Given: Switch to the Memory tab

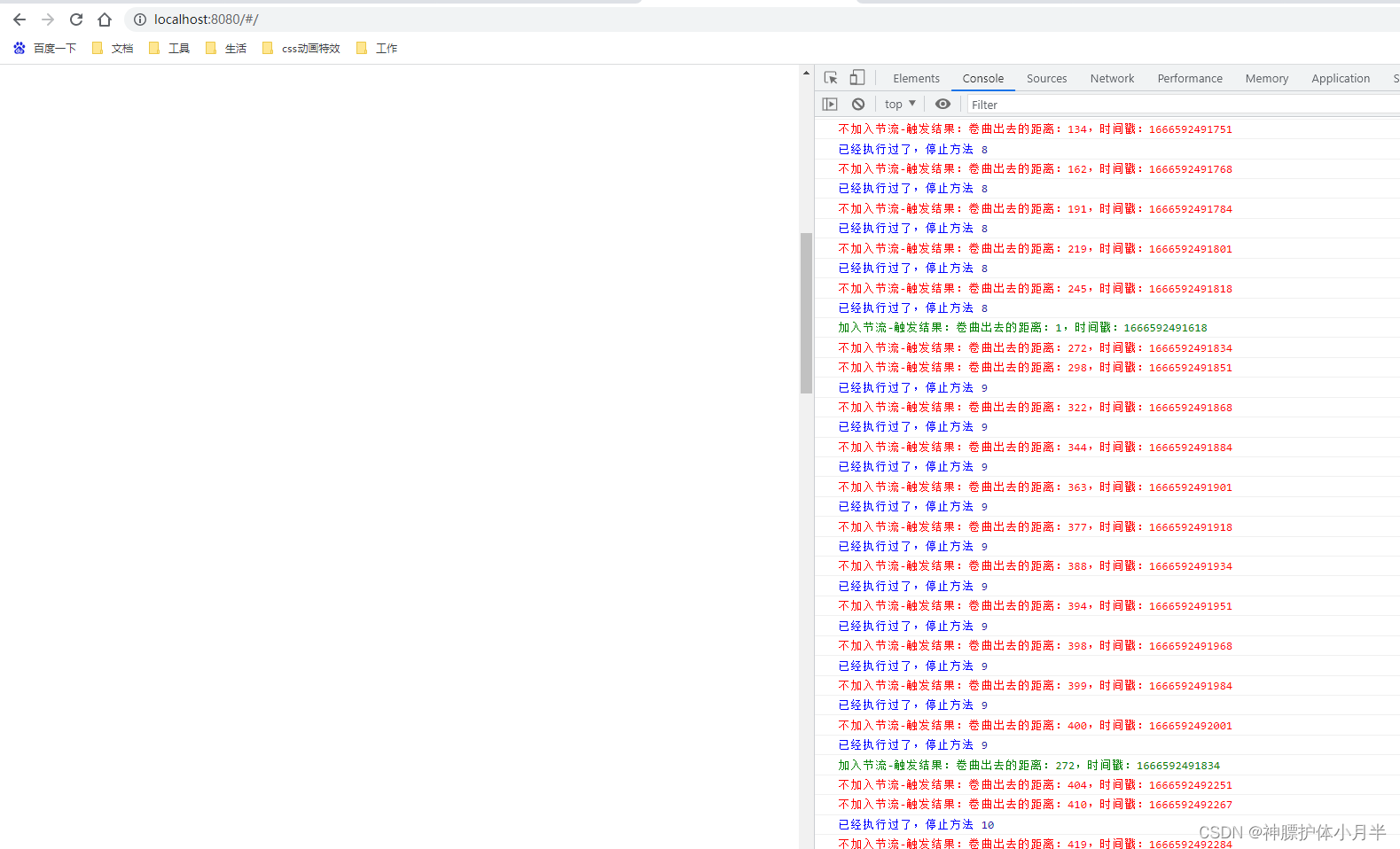Looking at the screenshot, I should pos(1266,79).
